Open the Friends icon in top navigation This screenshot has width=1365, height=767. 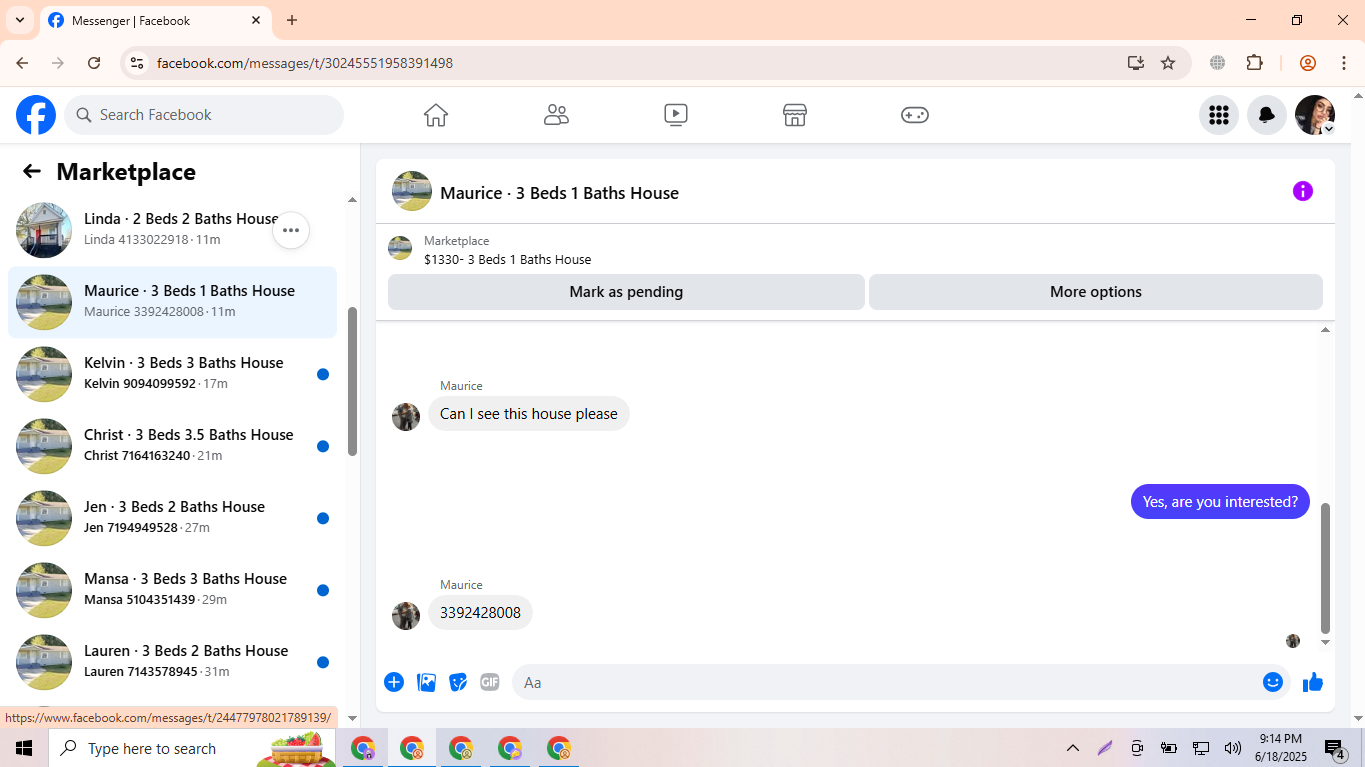pyautogui.click(x=556, y=115)
